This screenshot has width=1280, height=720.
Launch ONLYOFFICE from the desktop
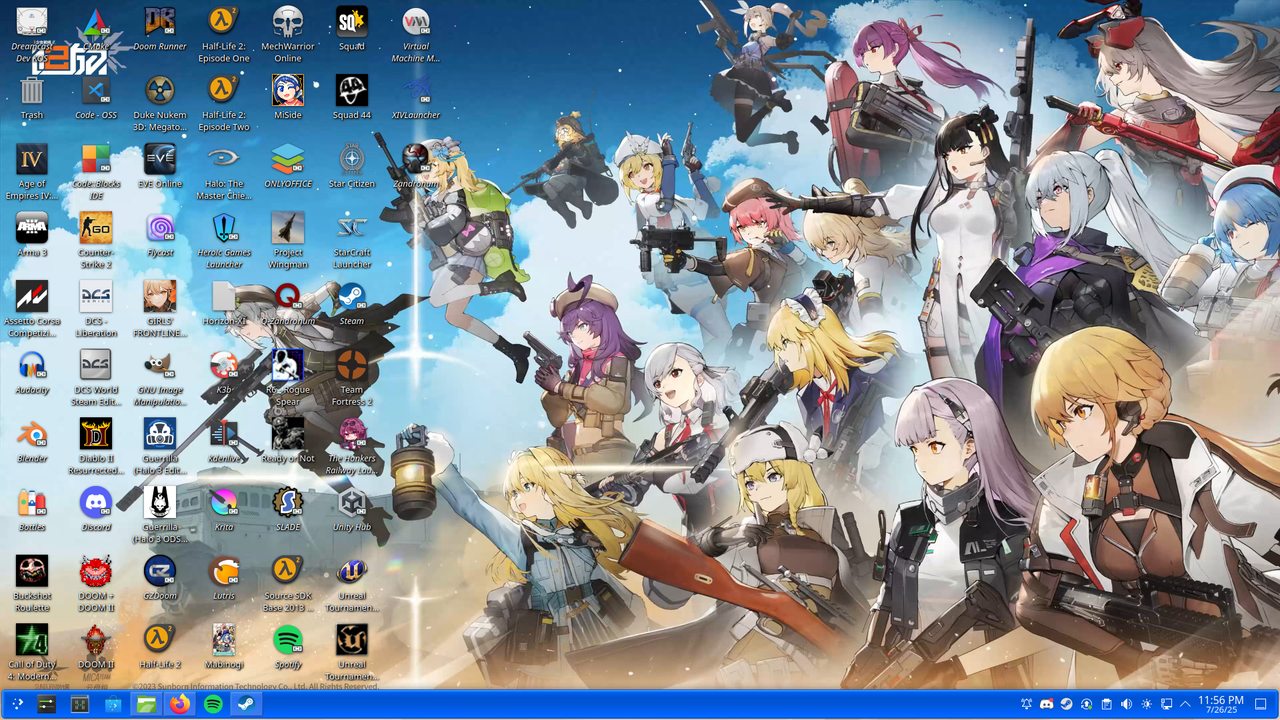(288, 160)
